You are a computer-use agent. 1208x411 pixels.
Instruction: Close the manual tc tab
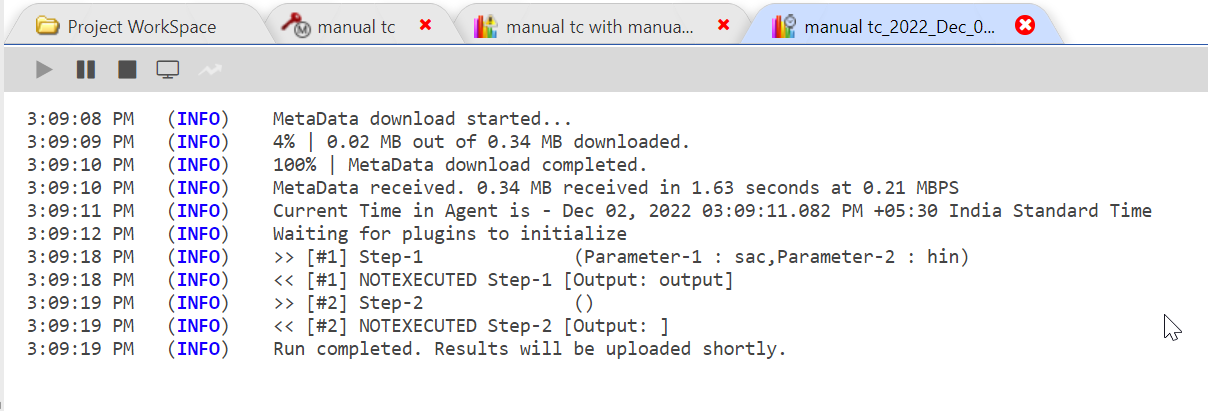[425, 25]
